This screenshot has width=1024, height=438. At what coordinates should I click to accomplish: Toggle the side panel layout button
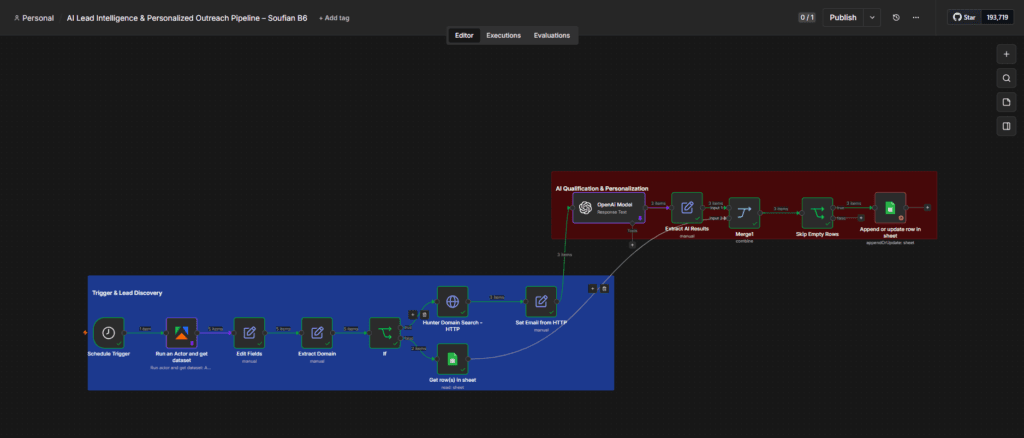pos(1006,126)
